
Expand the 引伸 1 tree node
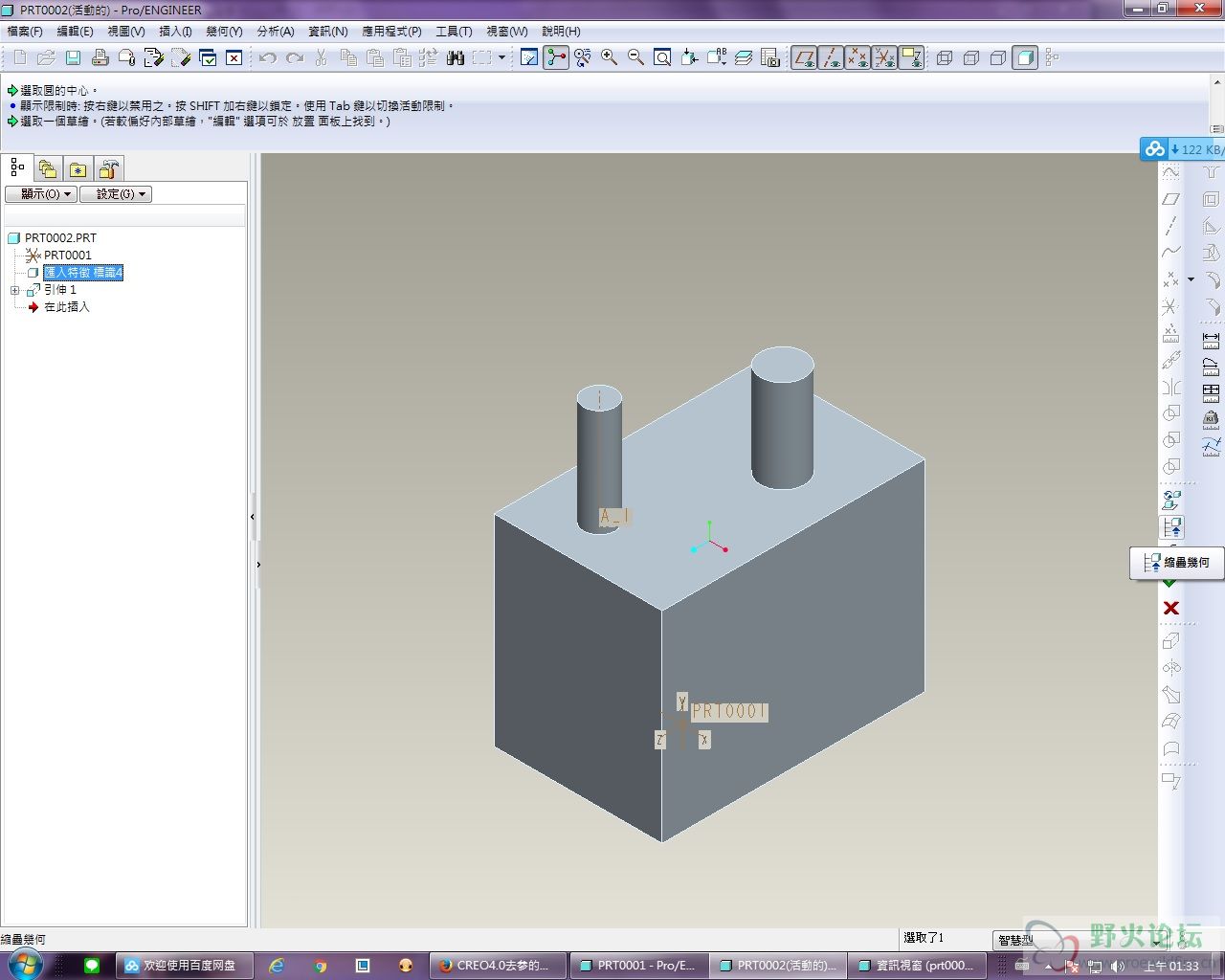pos(15,290)
